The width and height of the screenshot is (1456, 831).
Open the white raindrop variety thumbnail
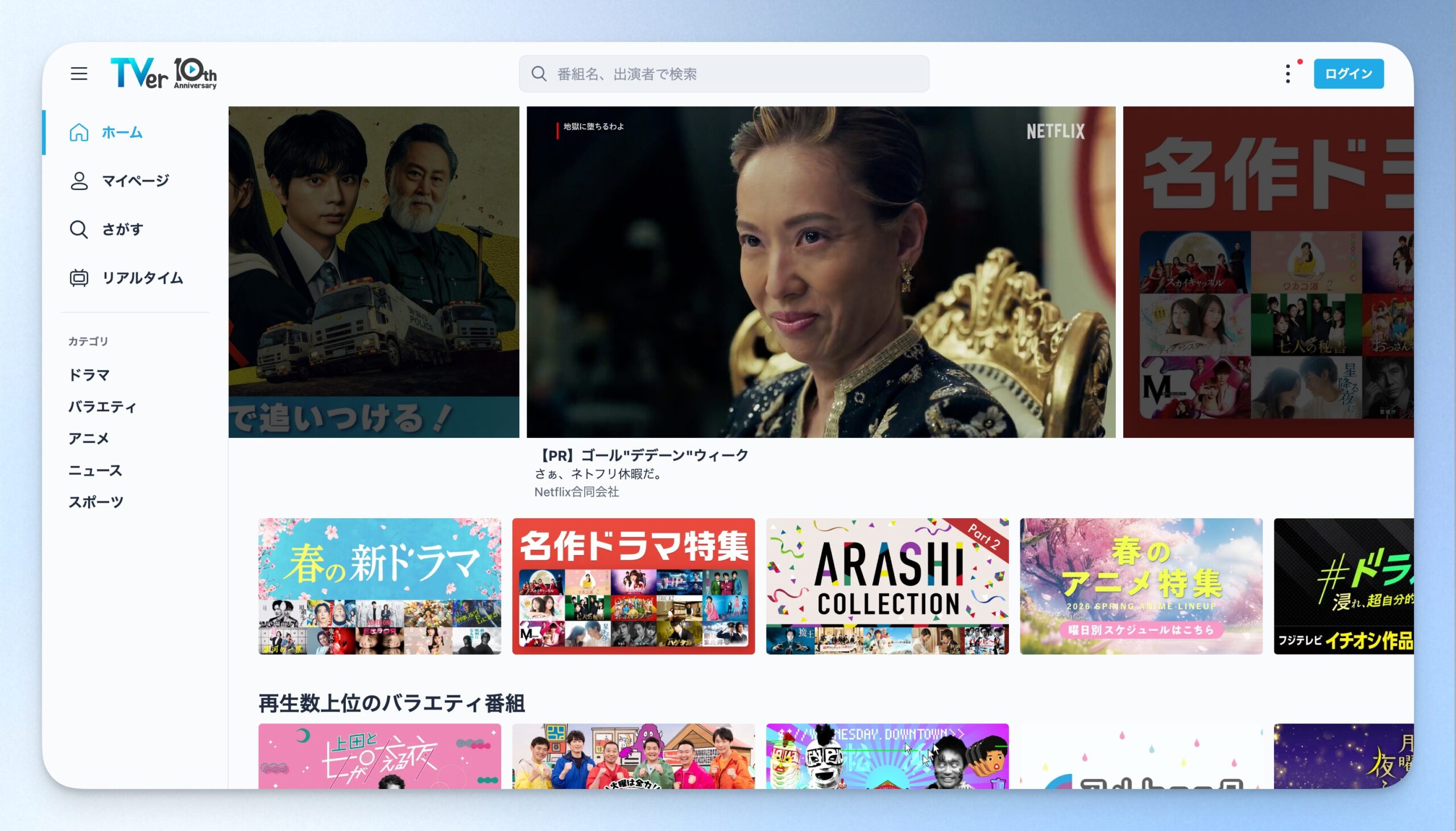[1141, 756]
